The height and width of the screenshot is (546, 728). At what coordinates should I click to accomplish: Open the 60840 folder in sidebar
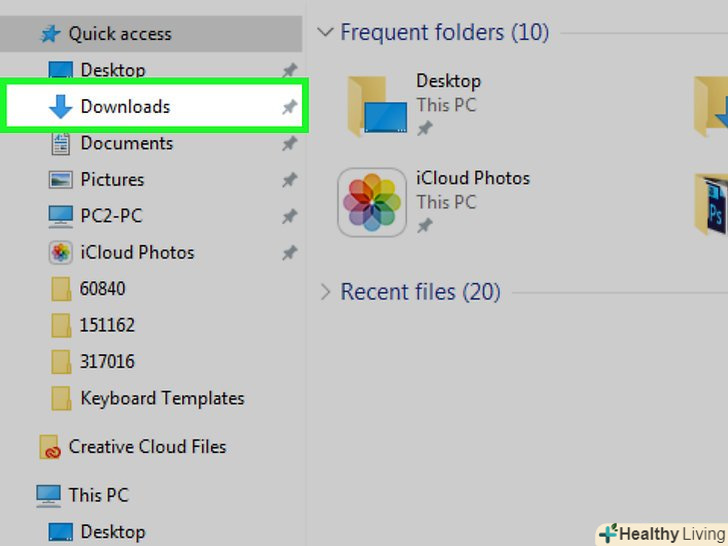[x=102, y=289]
